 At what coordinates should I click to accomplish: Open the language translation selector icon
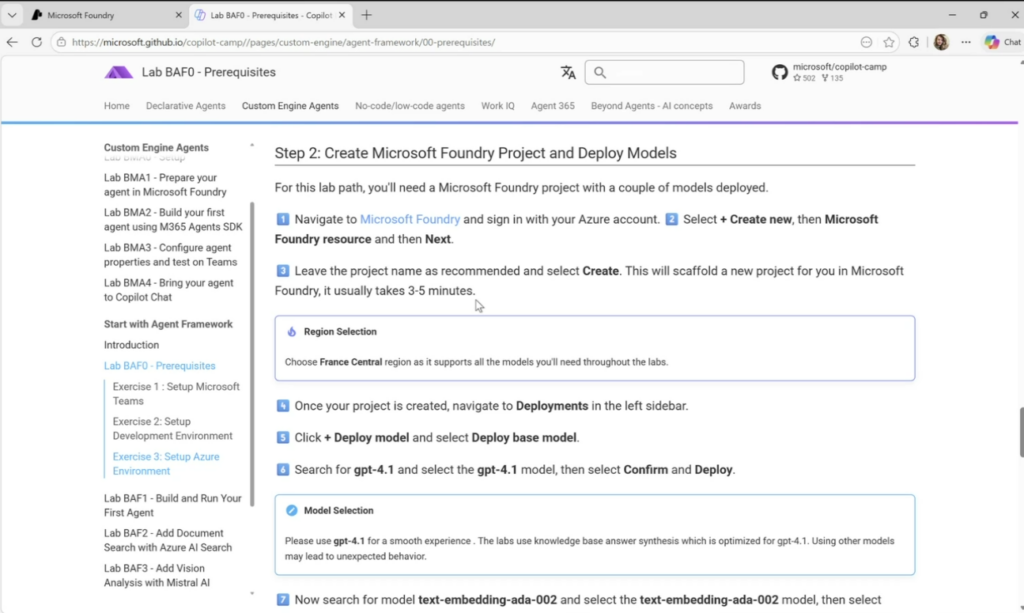coord(568,72)
